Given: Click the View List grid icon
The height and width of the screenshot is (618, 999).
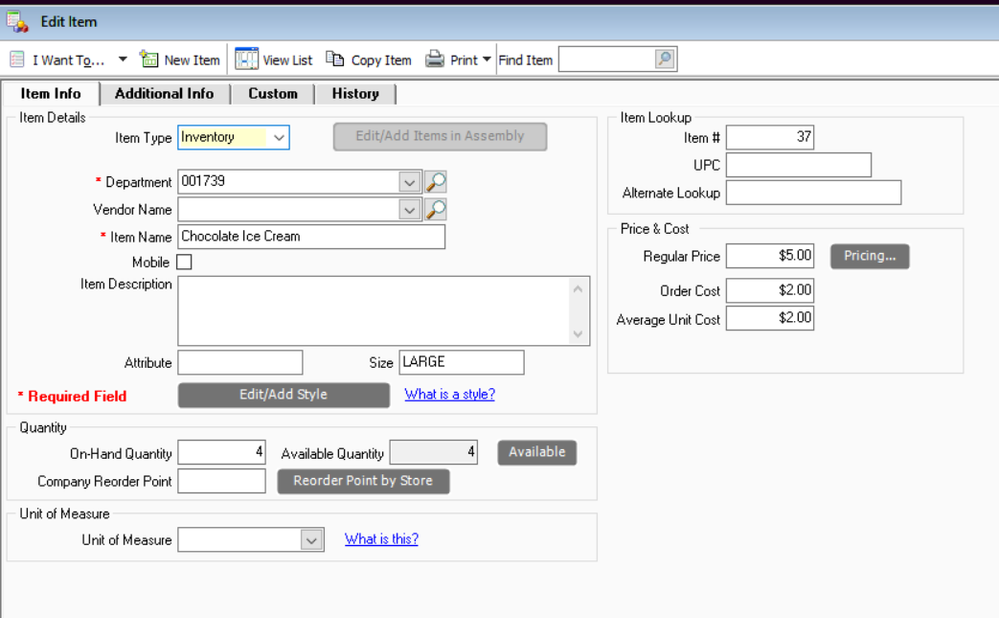Looking at the screenshot, I should (x=247, y=59).
